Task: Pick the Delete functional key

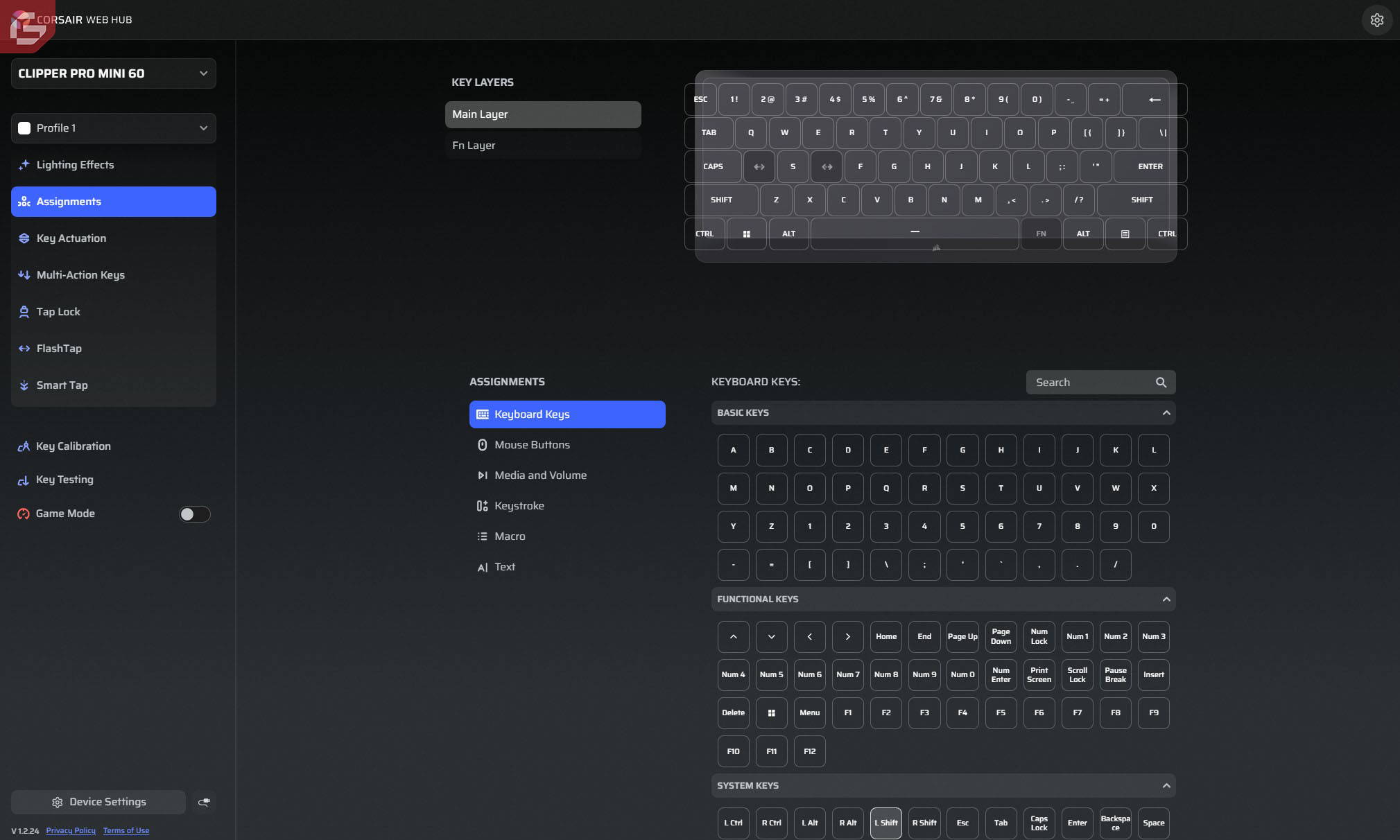Action: pyautogui.click(x=734, y=713)
